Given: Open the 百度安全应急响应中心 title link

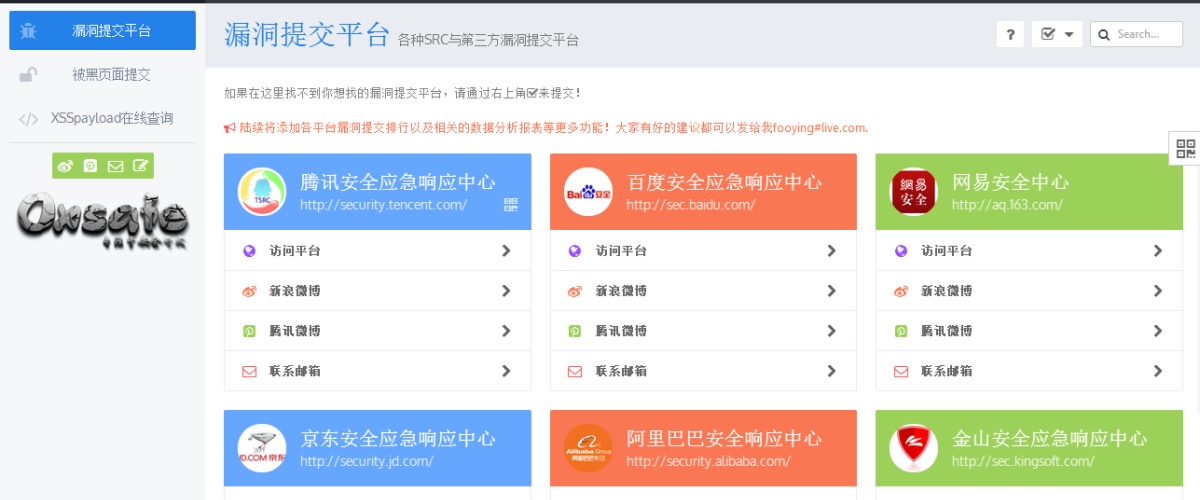Looking at the screenshot, I should 724,182.
